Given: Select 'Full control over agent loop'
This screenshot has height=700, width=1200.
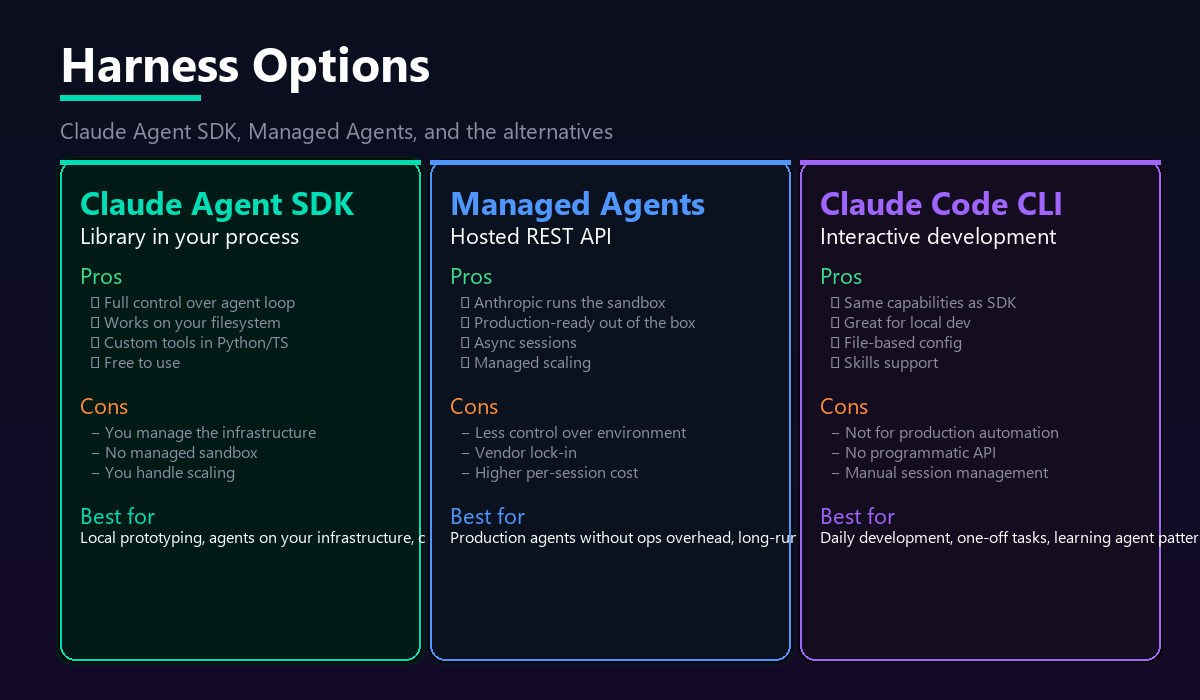Looking at the screenshot, I should (x=193, y=303).
